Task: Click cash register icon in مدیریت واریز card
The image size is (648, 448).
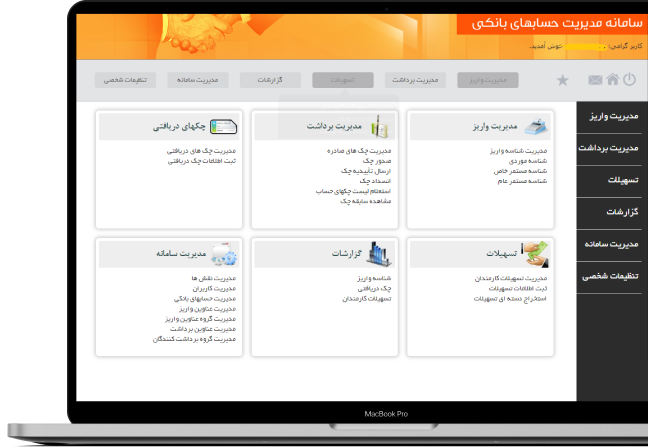Action: click(x=536, y=126)
